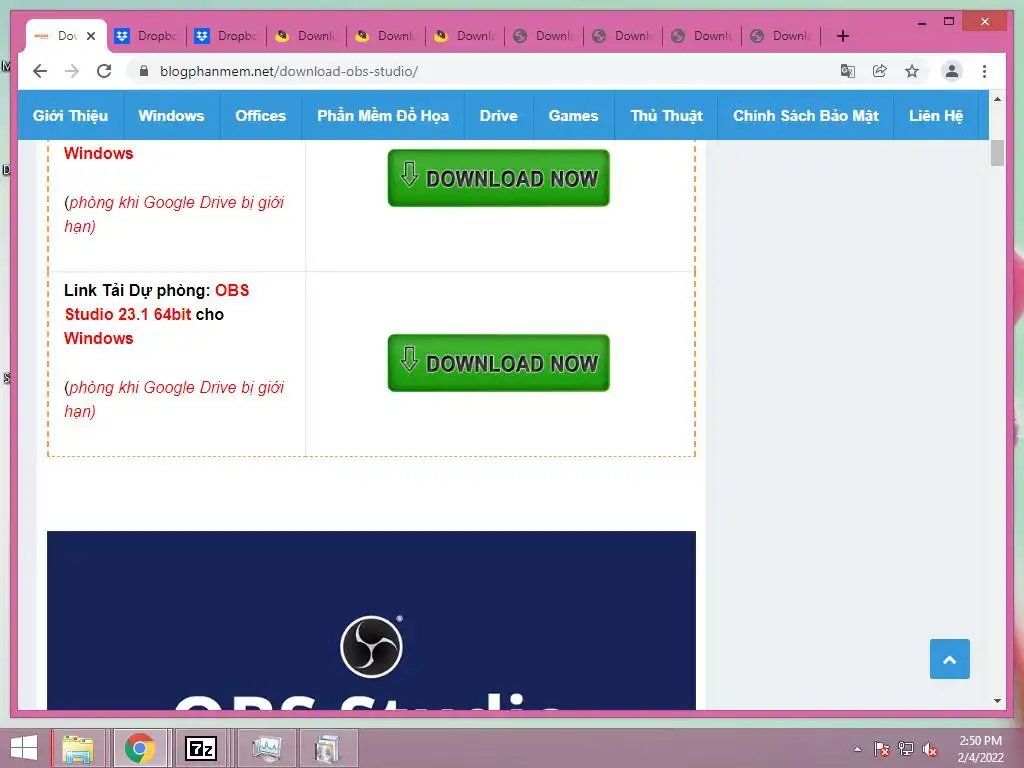The height and width of the screenshot is (768, 1024).
Task: Open the Phần Mềm Đồ Họa menu item
Action: coord(383,116)
